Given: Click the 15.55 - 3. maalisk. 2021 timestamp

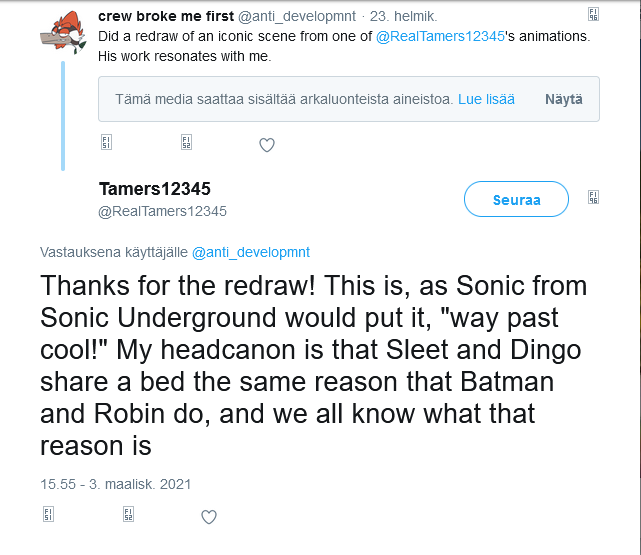Looking at the screenshot, I should (115, 484).
